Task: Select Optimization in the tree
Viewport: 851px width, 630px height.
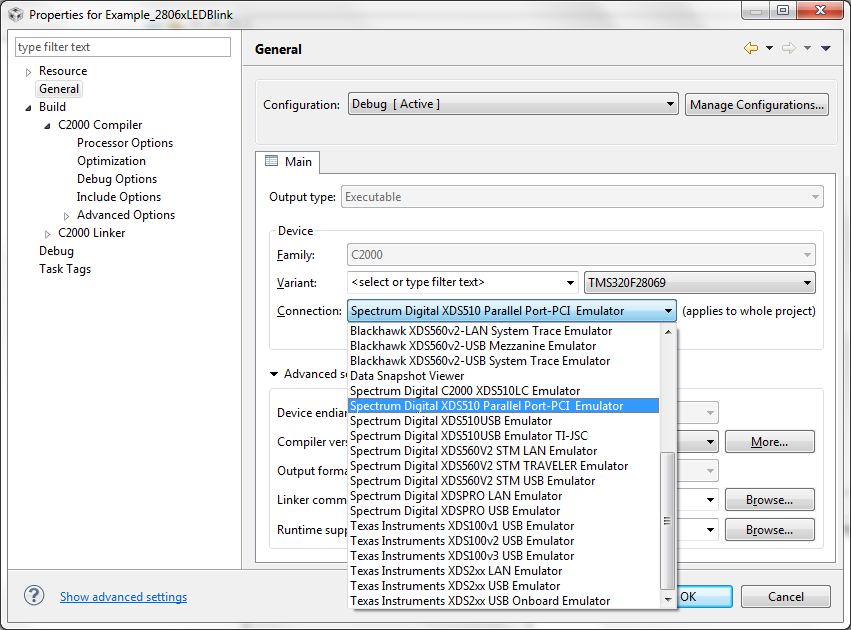Action: click(x=111, y=161)
